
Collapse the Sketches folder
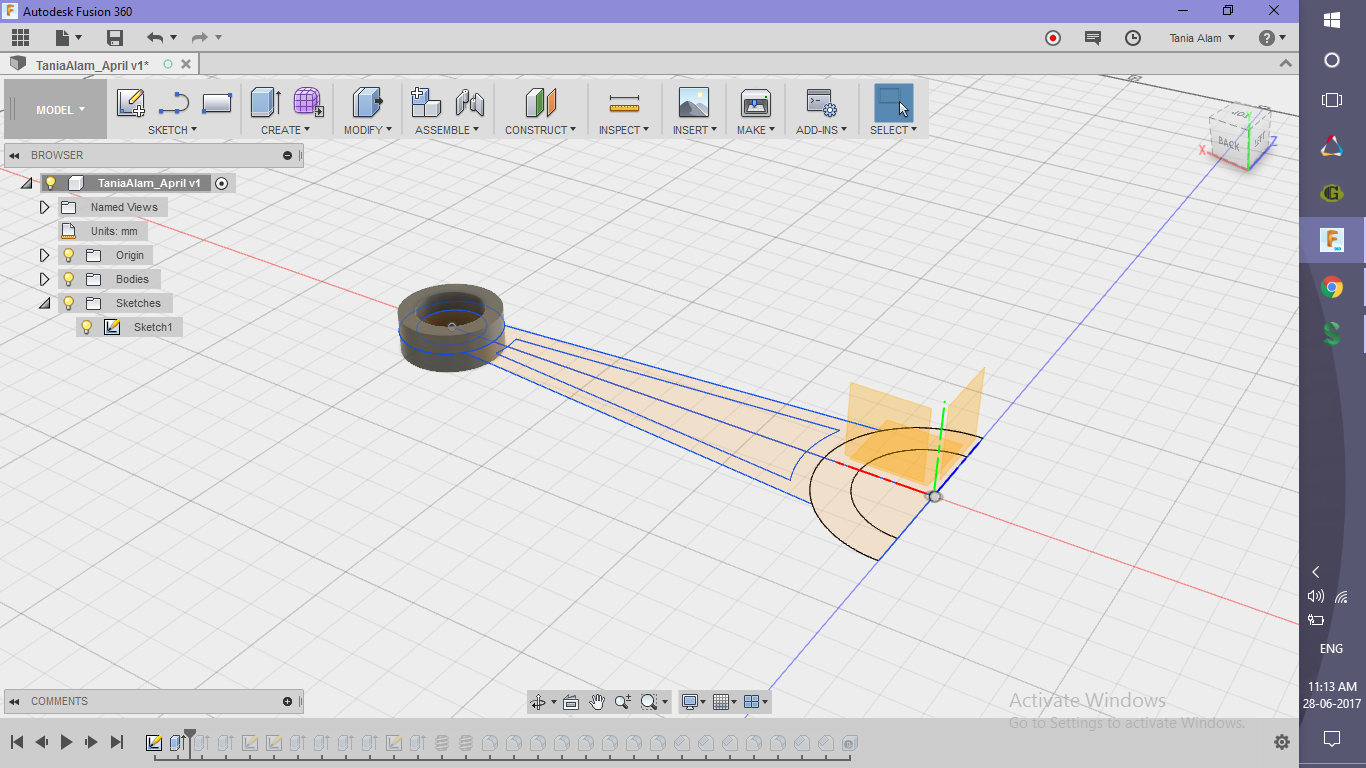click(x=44, y=303)
